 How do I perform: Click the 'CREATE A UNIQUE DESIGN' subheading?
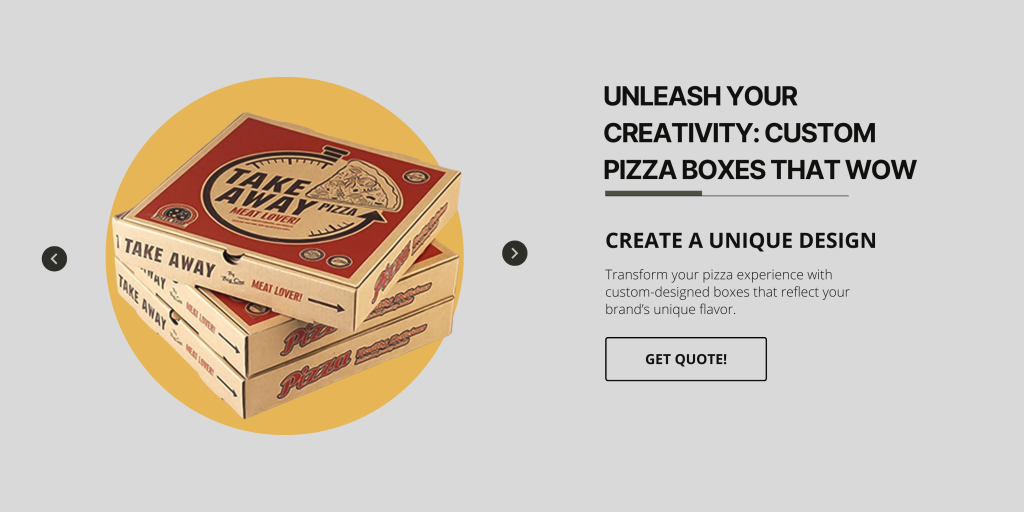[741, 240]
